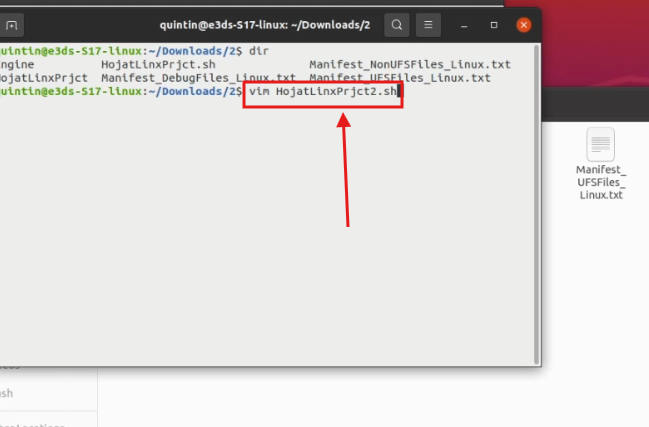Close the terminal window
Screen dimensions: 649x427
click(x=523, y=25)
